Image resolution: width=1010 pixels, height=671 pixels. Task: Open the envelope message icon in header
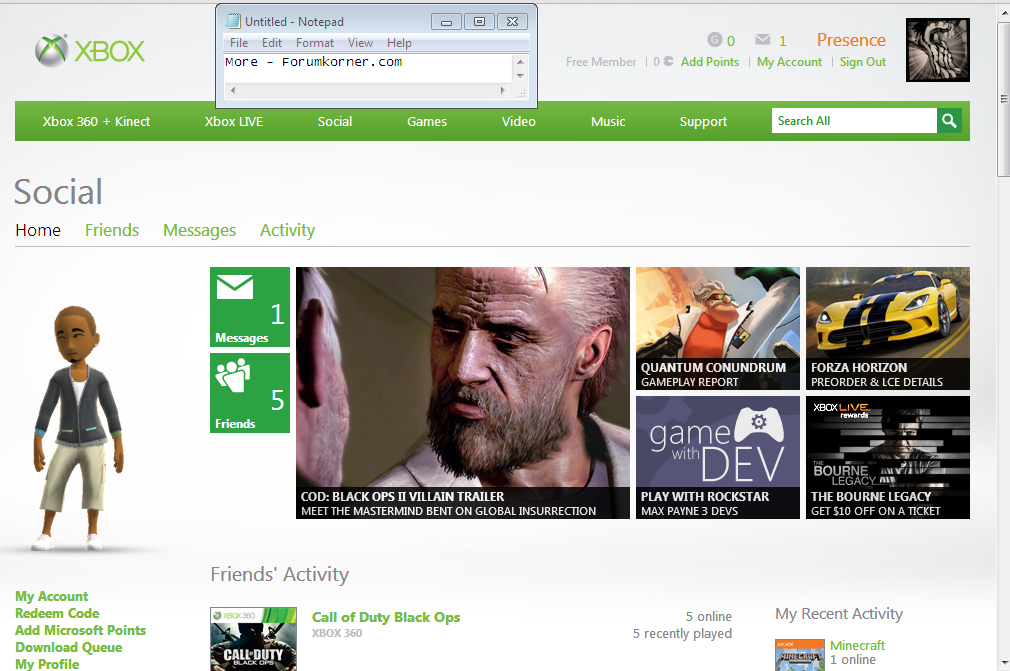763,40
